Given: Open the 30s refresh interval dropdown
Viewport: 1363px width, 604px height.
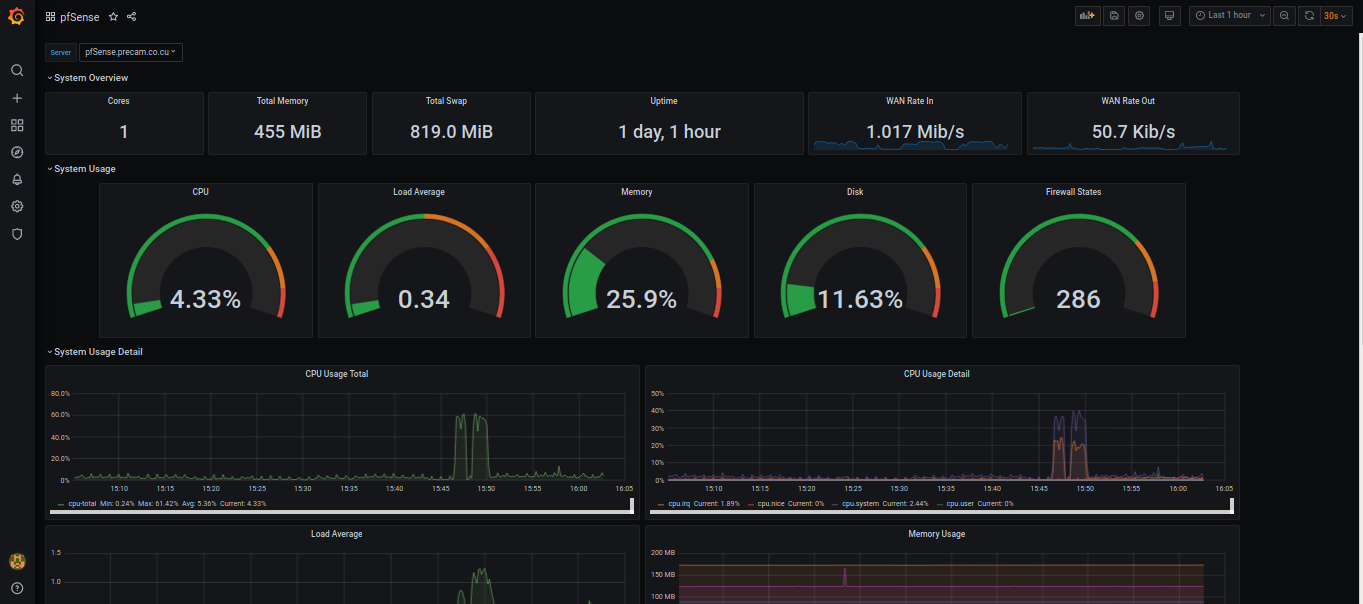Looking at the screenshot, I should point(1335,16).
